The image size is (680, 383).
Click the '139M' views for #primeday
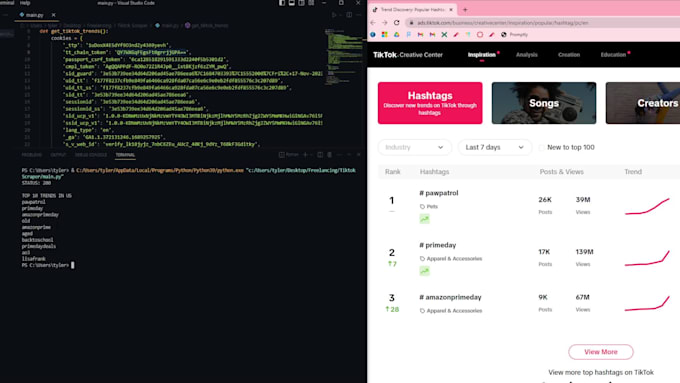(584, 252)
